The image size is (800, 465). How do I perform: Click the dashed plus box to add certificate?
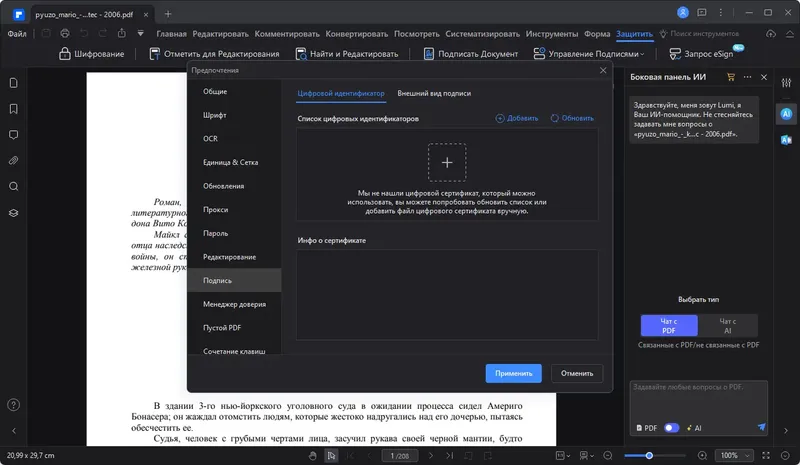pos(447,162)
